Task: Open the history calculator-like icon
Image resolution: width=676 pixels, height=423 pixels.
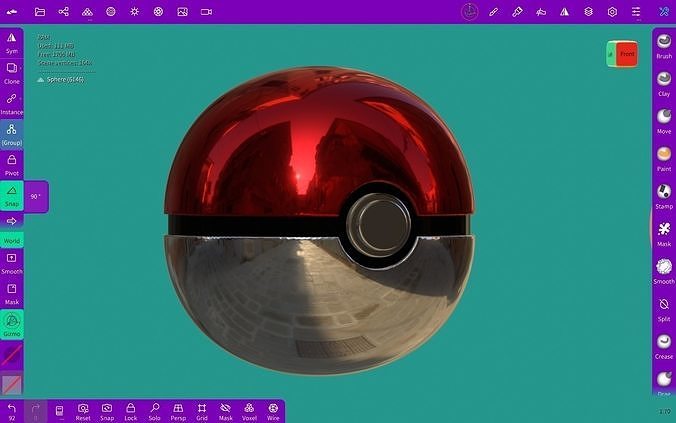Action: pyautogui.click(x=59, y=411)
